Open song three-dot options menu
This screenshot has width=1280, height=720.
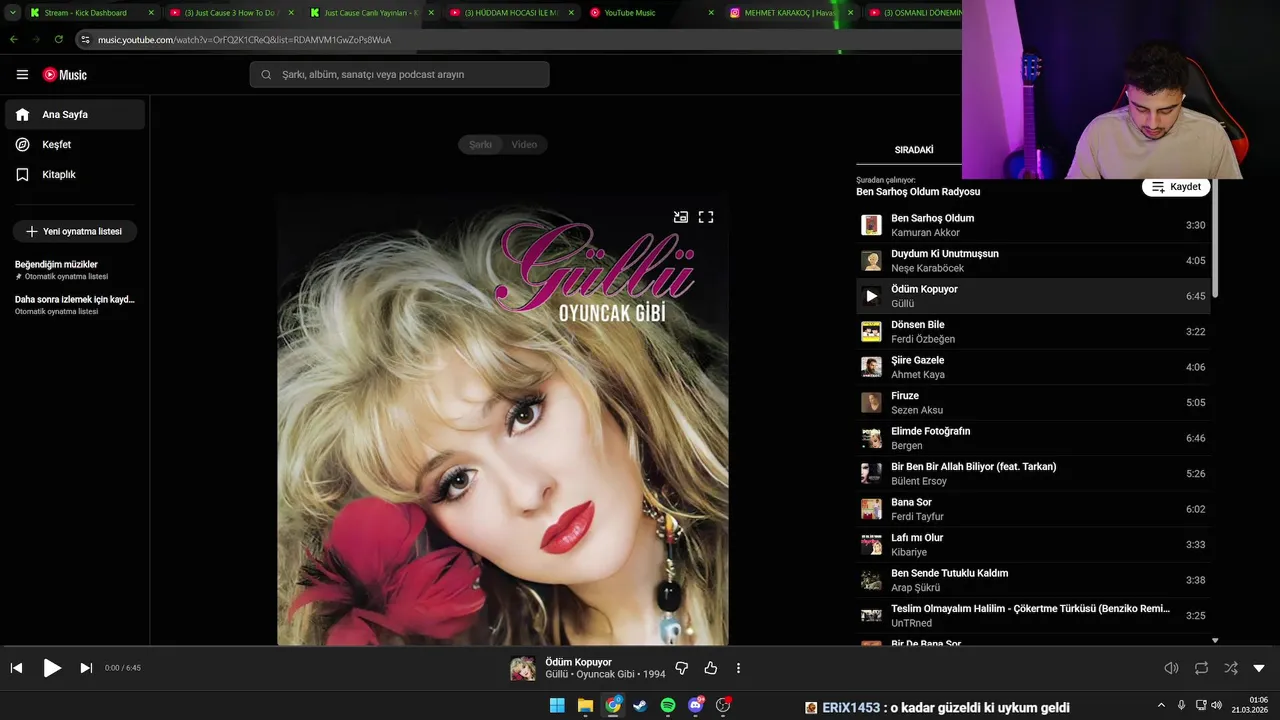[x=739, y=668]
